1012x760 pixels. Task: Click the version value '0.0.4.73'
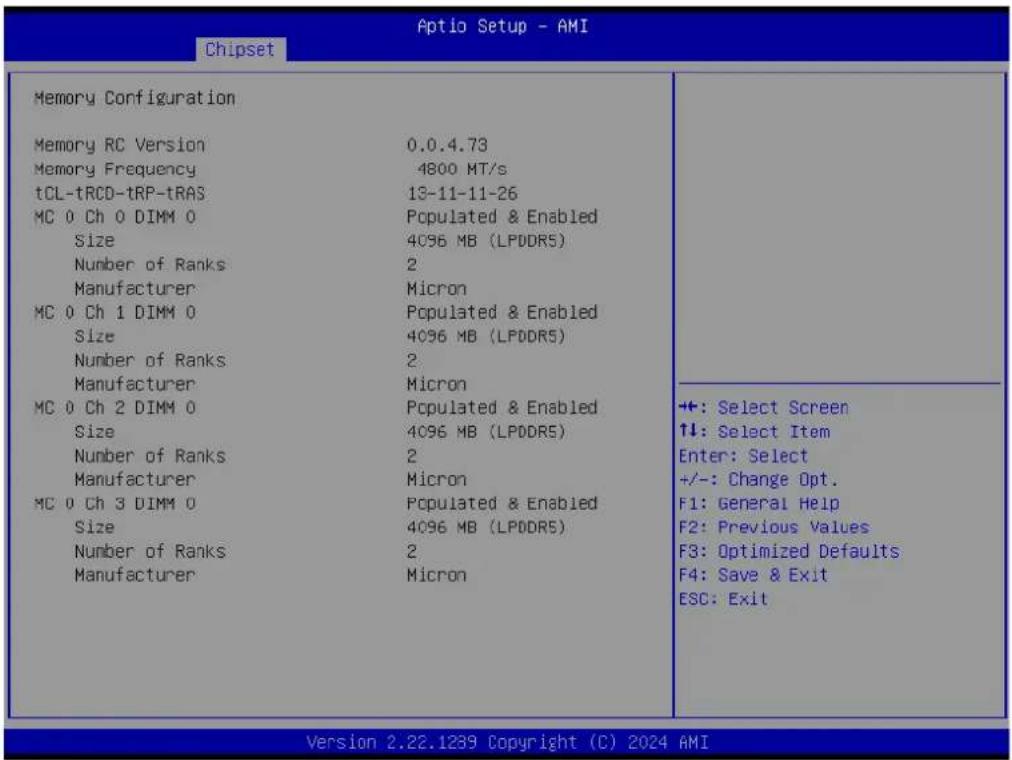point(447,145)
